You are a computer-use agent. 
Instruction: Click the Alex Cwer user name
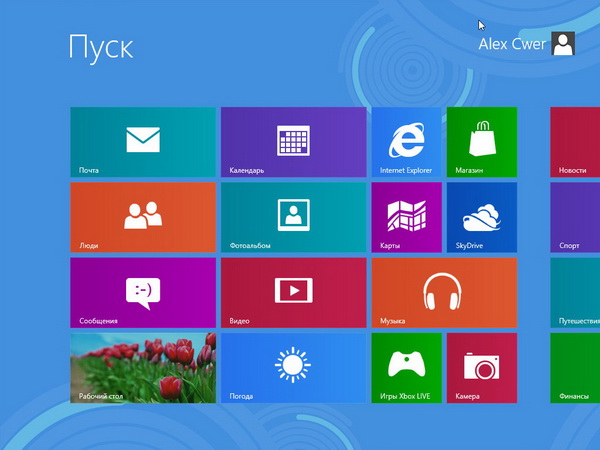[512, 44]
